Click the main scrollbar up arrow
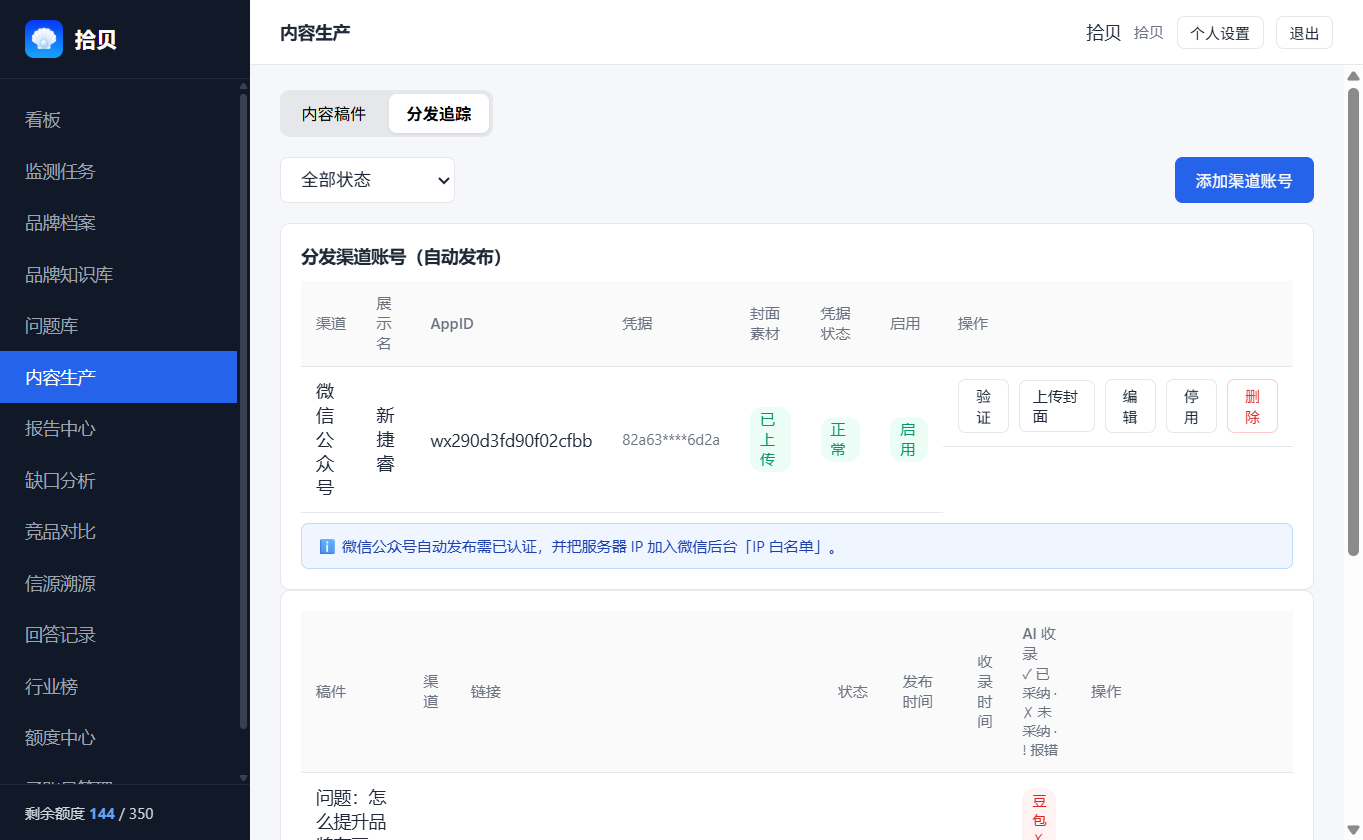The image size is (1363, 840). 1354,76
